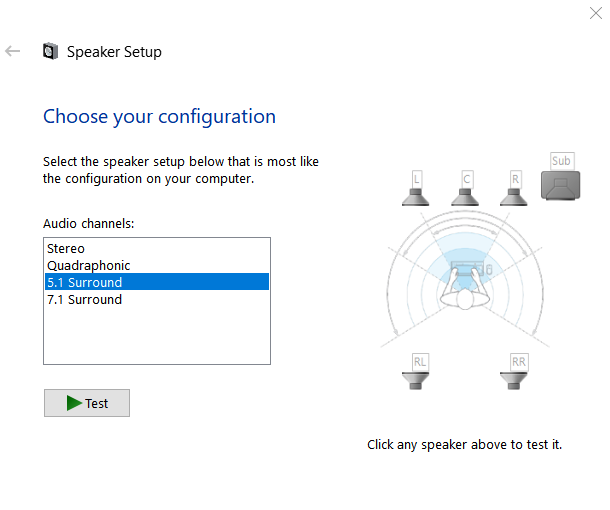Click the "Click any speaker above" hint text

coord(471,444)
